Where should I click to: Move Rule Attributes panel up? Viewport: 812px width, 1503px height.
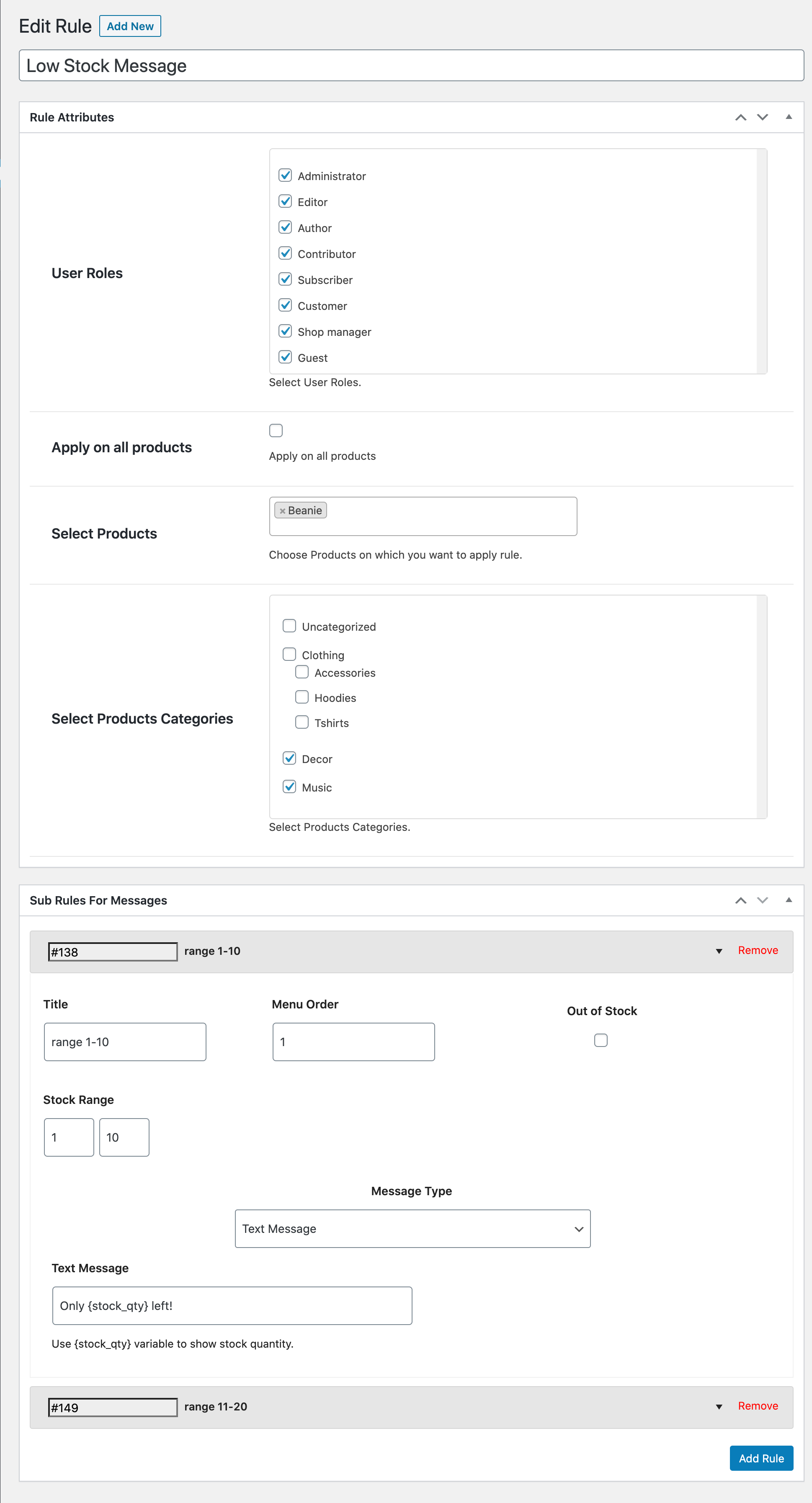(x=740, y=117)
